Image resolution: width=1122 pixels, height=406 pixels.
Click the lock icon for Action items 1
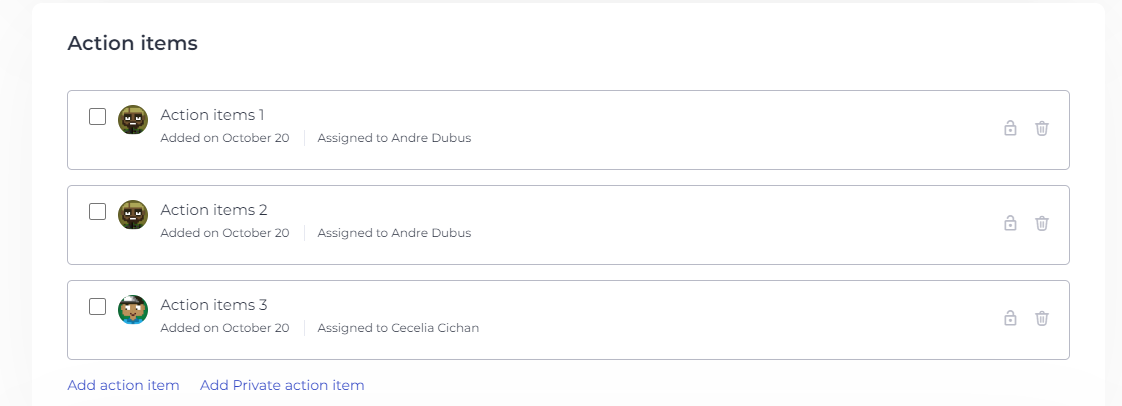(x=1010, y=128)
